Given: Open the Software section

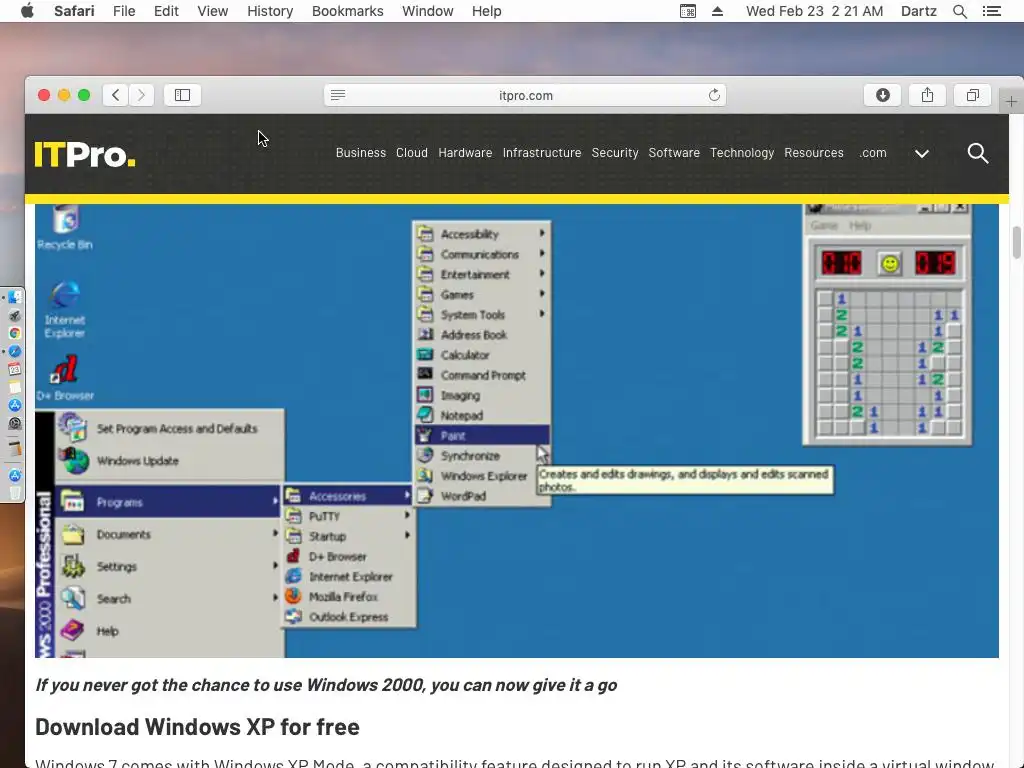Looking at the screenshot, I should [x=674, y=153].
